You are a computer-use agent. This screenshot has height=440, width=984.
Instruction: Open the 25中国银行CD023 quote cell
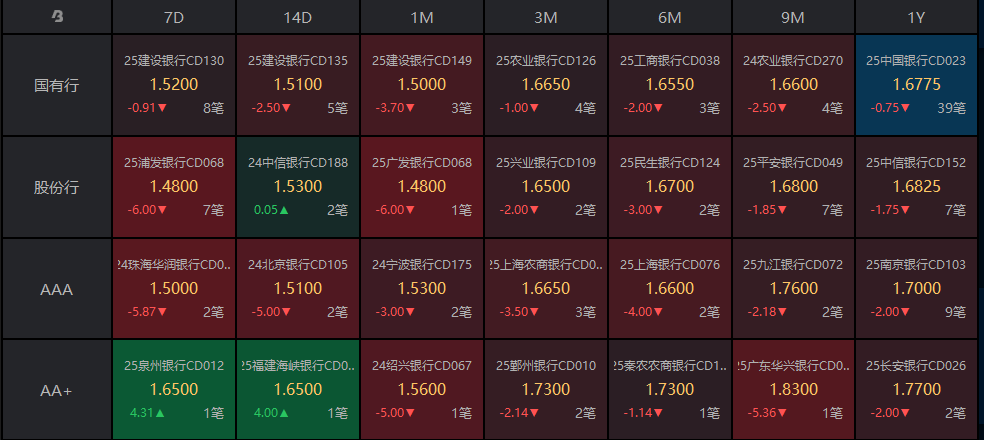(916, 85)
